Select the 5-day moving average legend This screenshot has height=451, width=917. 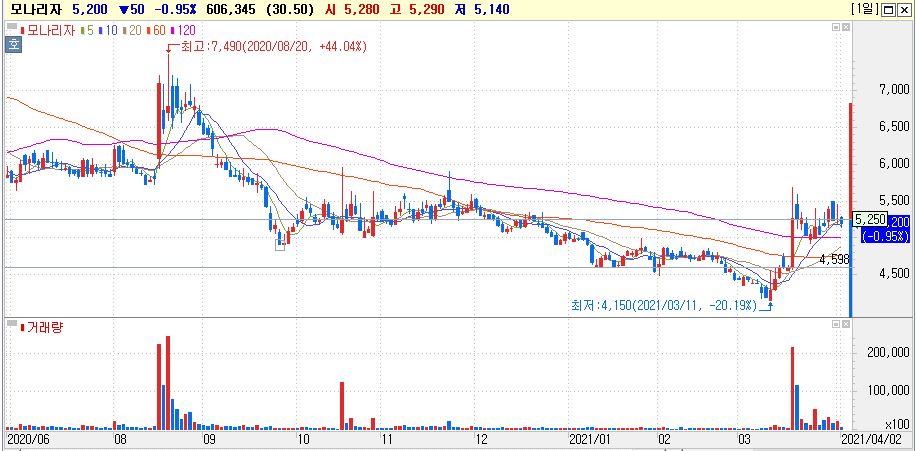coord(88,30)
